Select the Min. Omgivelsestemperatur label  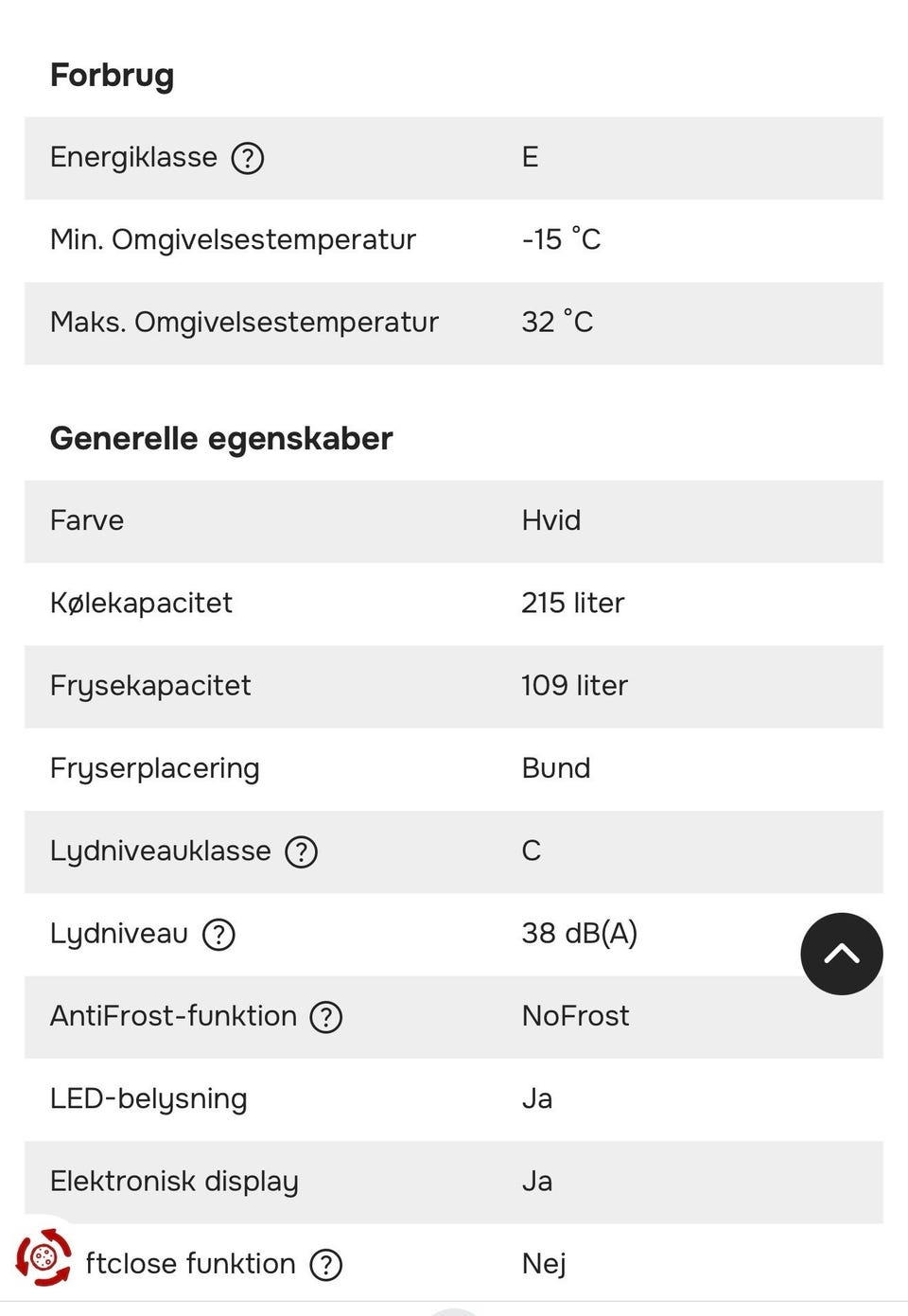(x=233, y=239)
